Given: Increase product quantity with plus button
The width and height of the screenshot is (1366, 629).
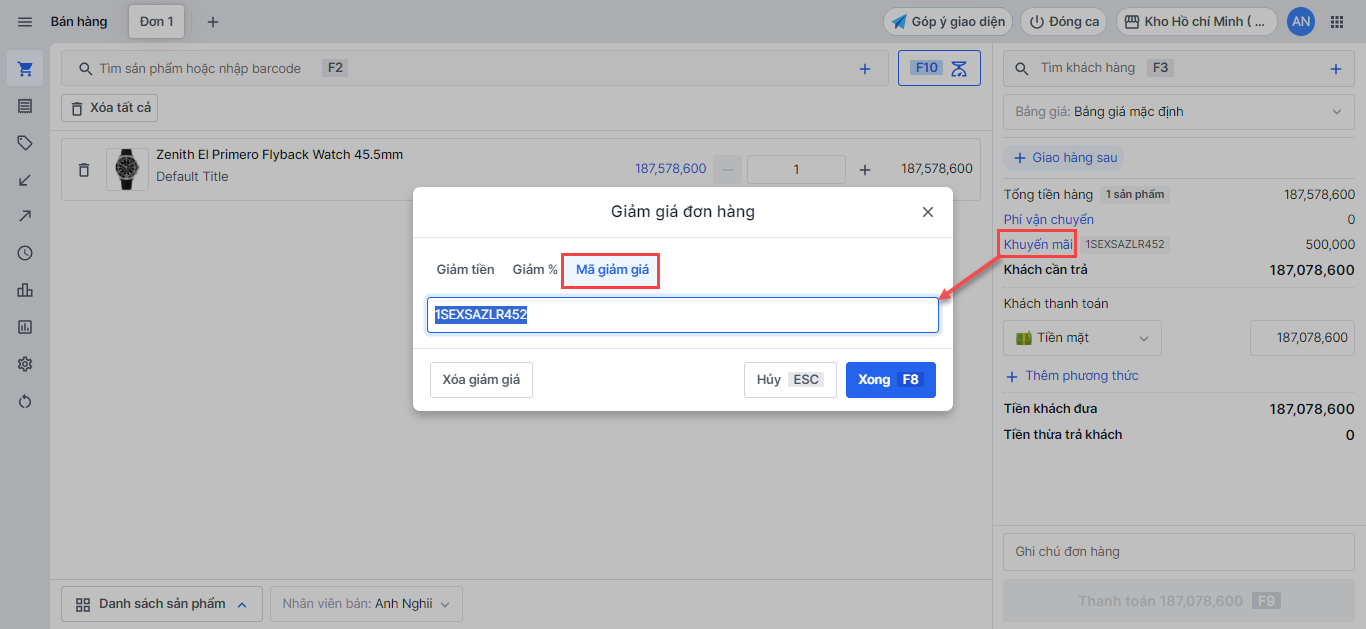Looking at the screenshot, I should (x=865, y=170).
